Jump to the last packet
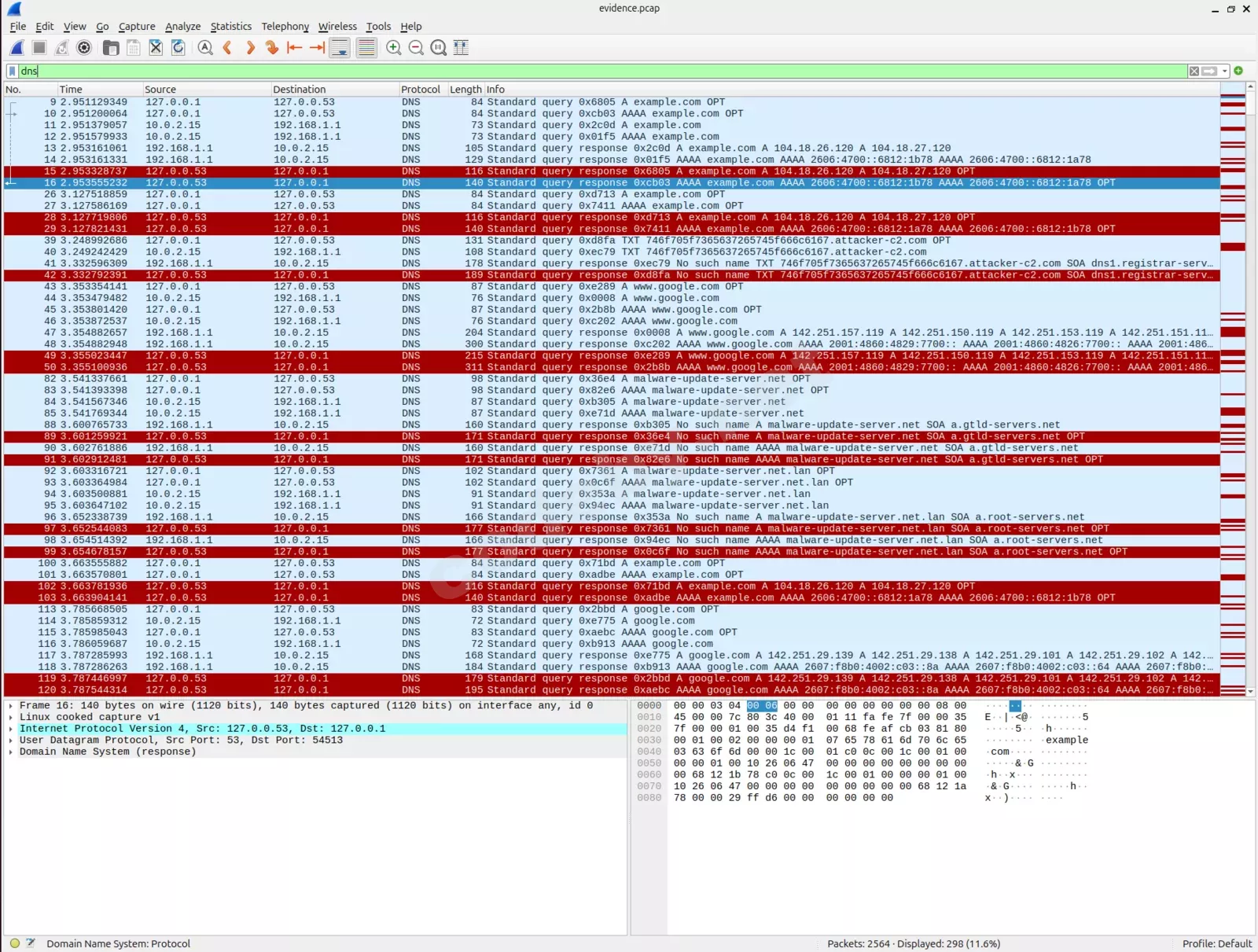The width and height of the screenshot is (1258, 952). click(x=318, y=48)
